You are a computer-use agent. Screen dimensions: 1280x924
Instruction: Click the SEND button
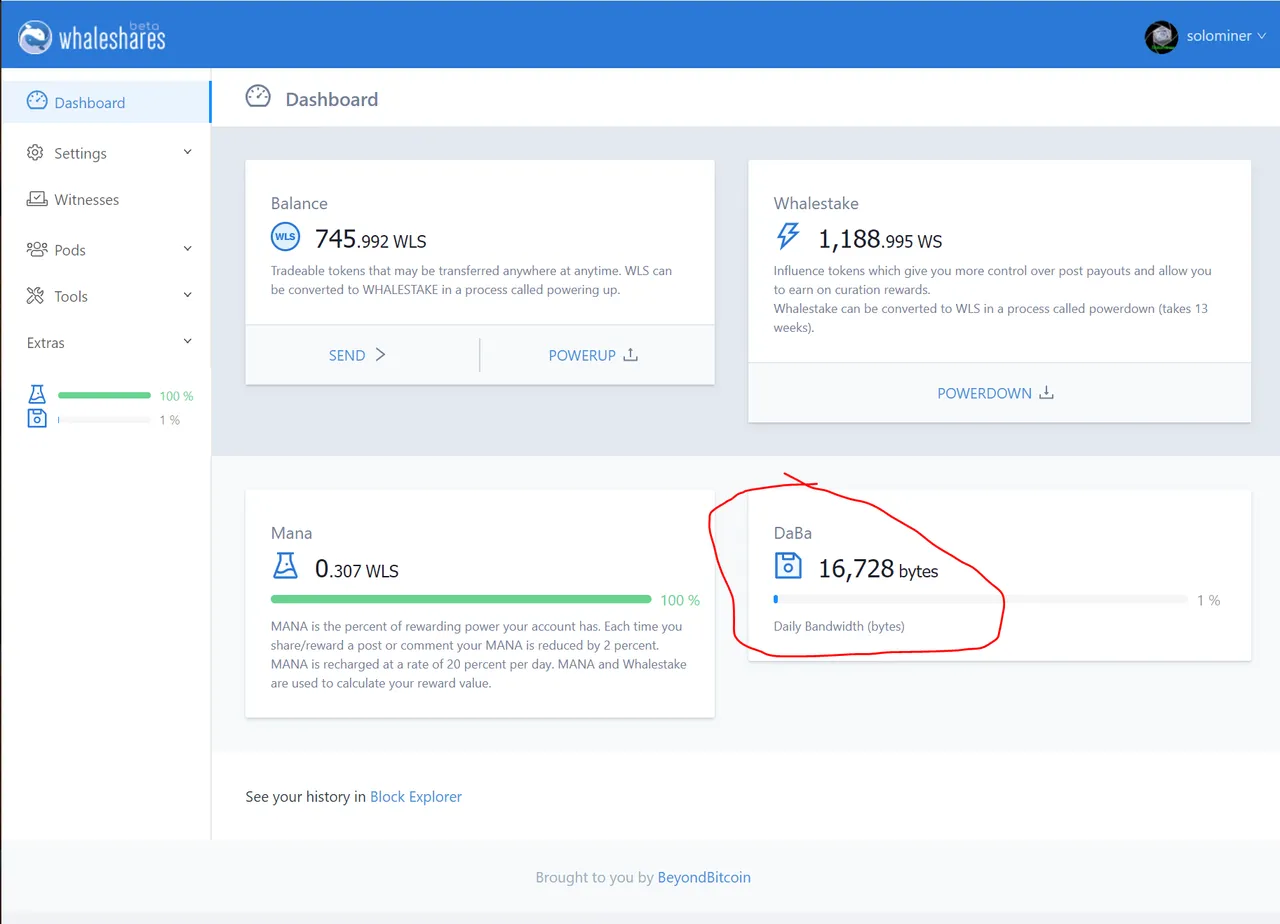pos(357,355)
